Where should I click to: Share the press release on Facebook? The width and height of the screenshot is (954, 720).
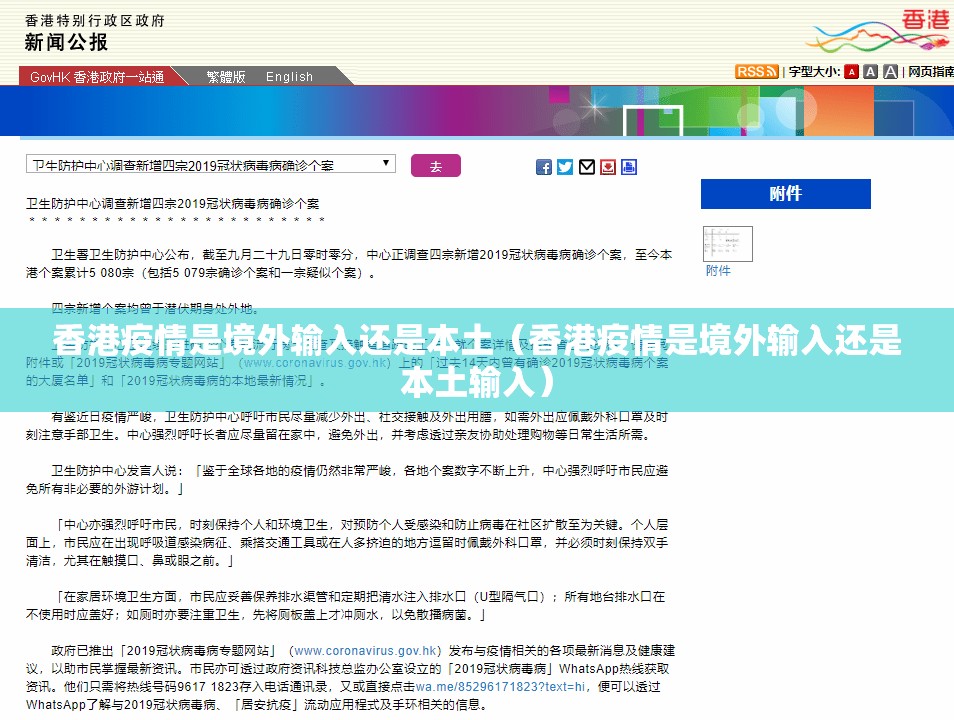[543, 167]
